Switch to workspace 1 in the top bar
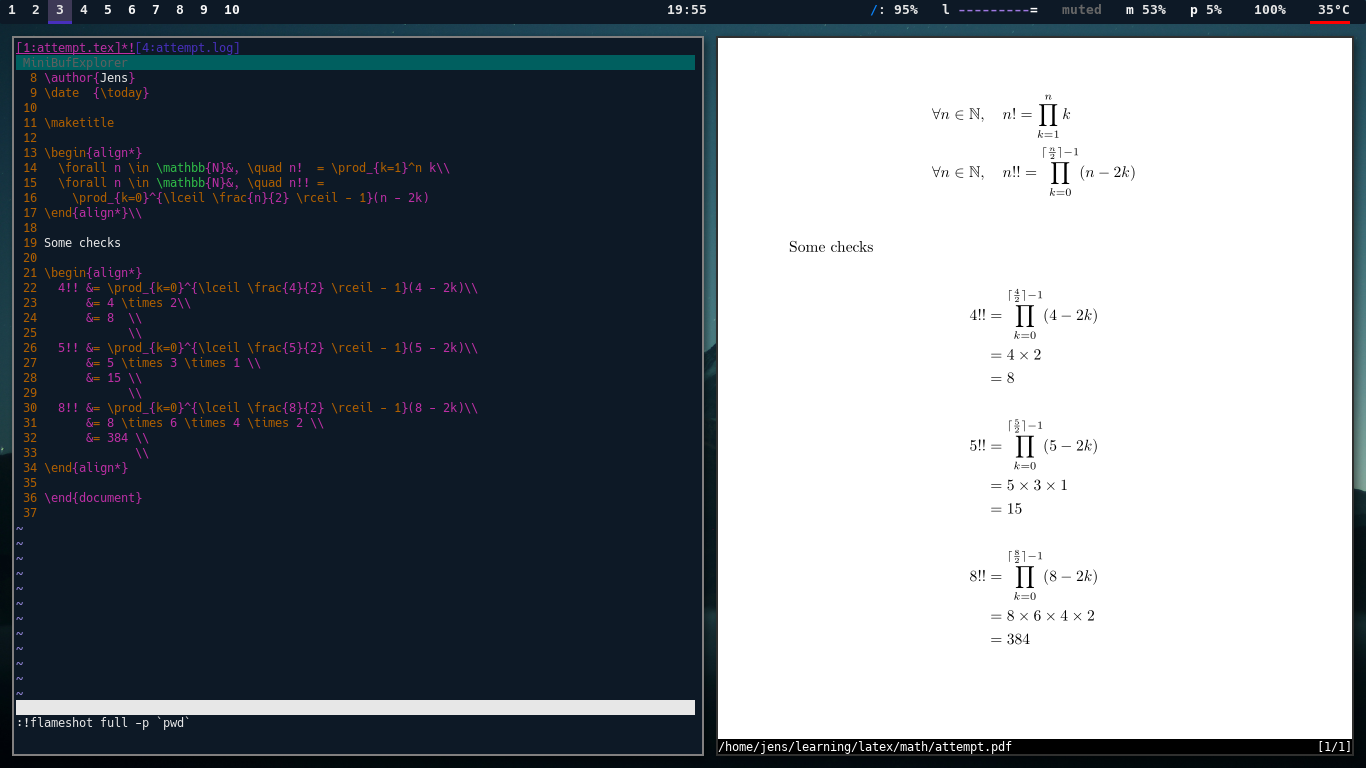 tap(12, 10)
